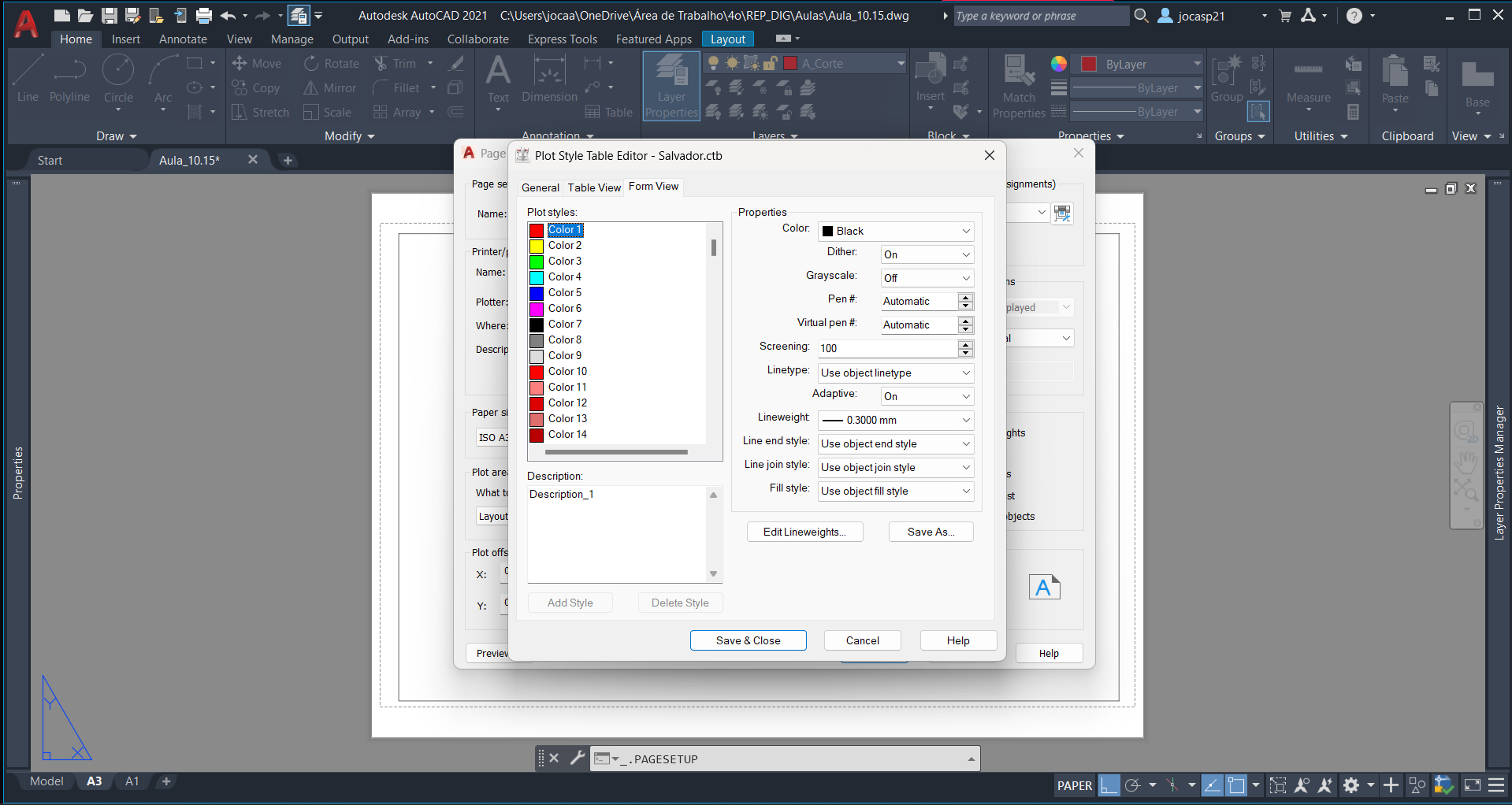Open the Dither dropdown
The height and width of the screenshot is (805, 1512).
tap(927, 254)
